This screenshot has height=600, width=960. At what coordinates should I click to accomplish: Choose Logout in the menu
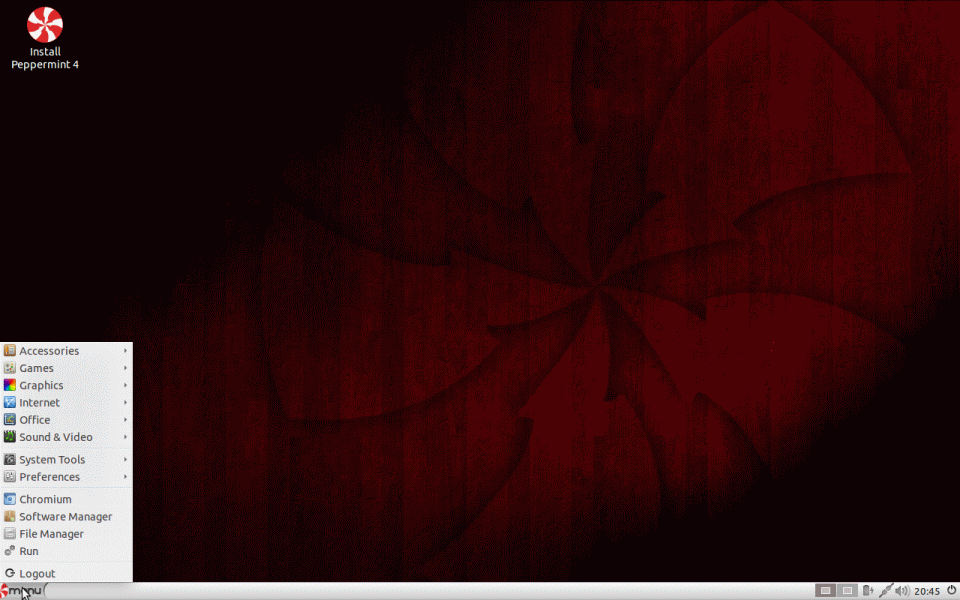66,573
